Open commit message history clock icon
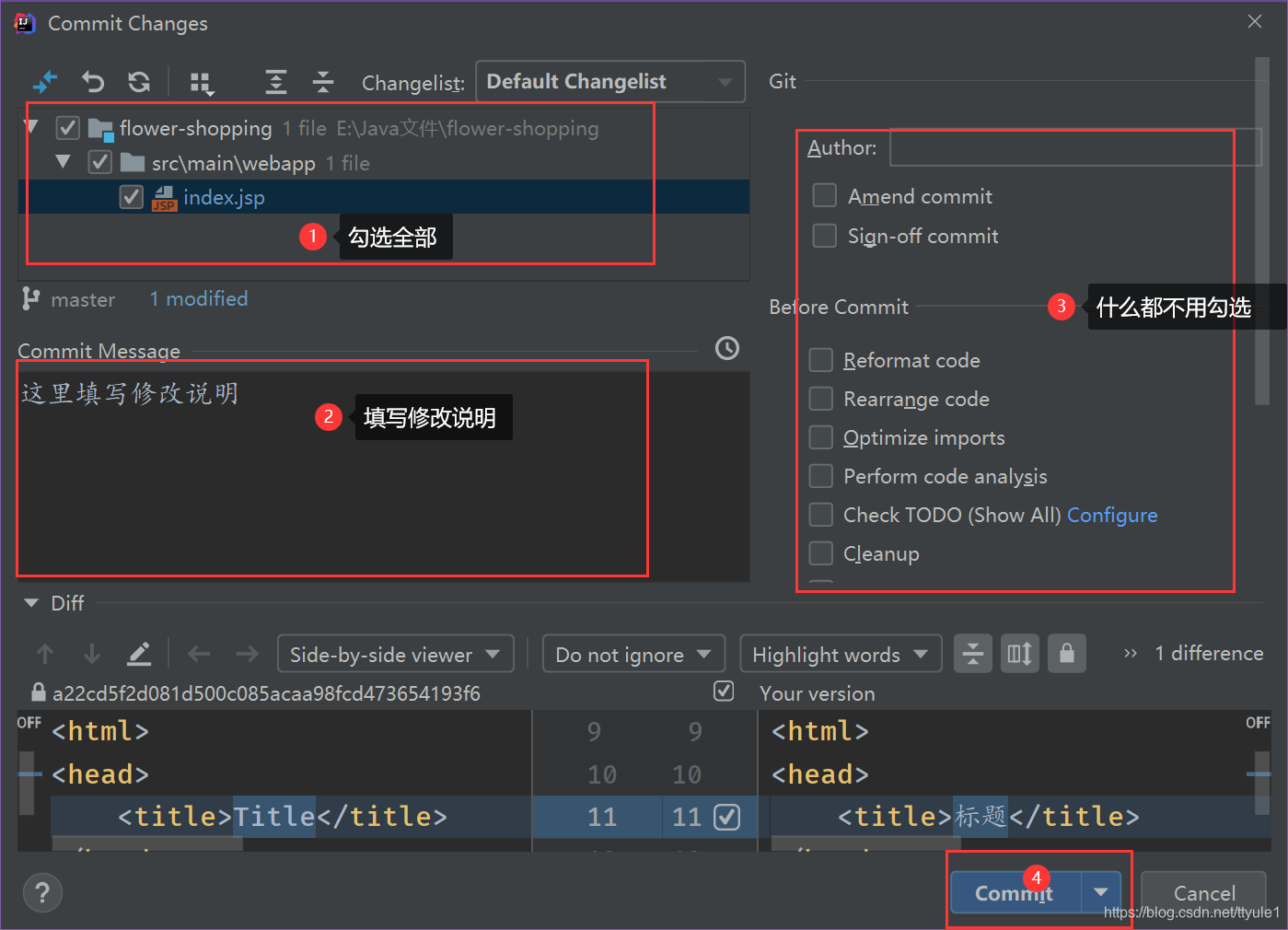 727,348
